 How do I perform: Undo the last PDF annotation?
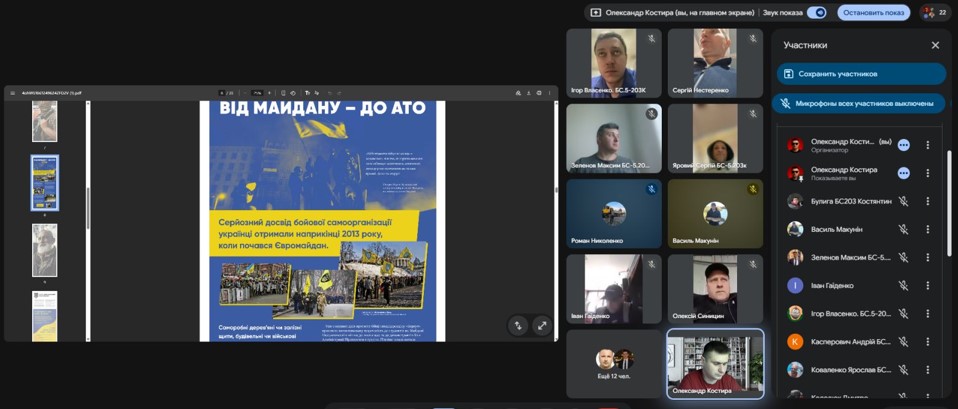330,93
